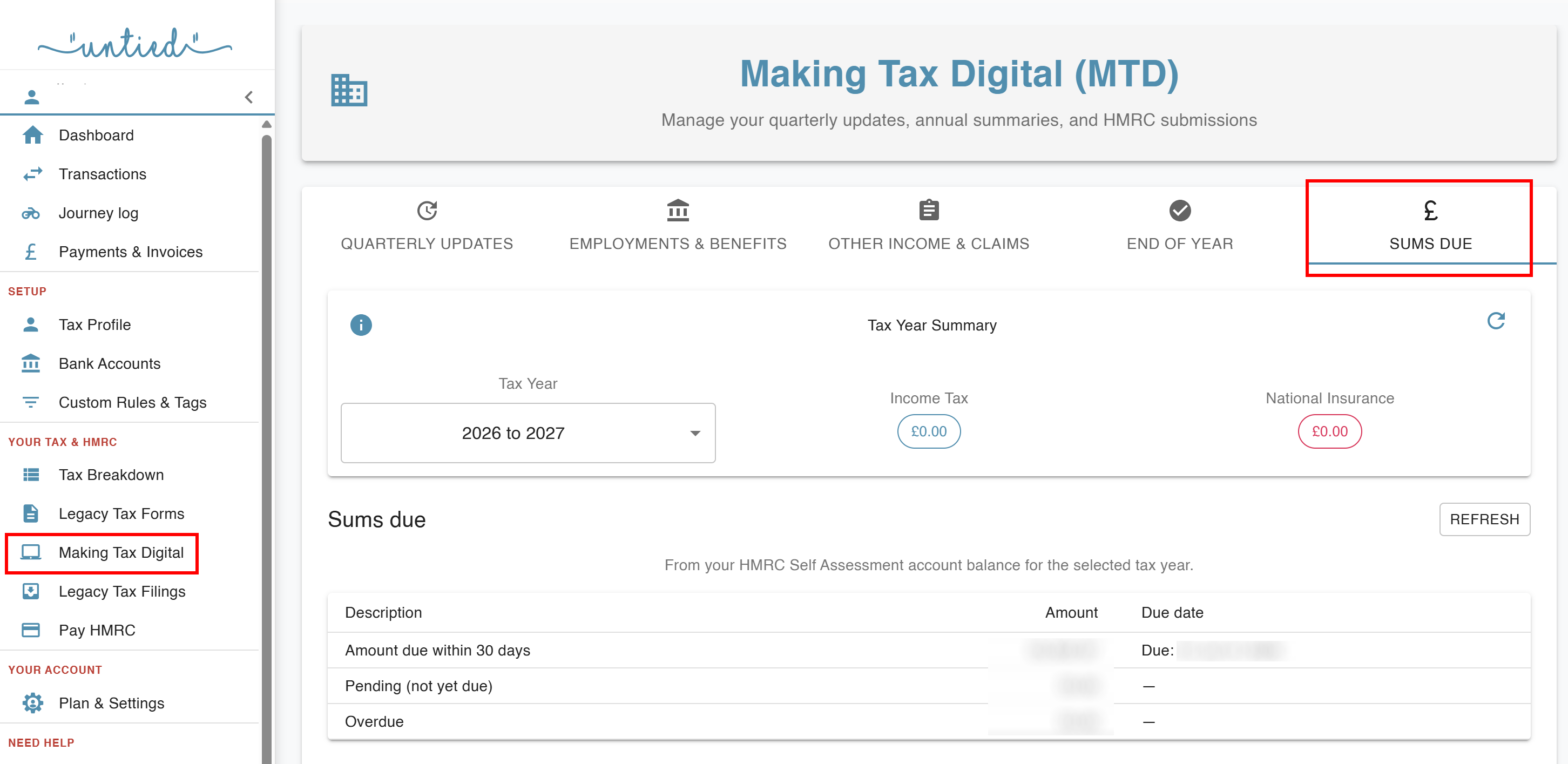Screen dimensions: 1568x764
Task: Switch to Employments & Benefits tab
Action: pyautogui.click(x=678, y=225)
